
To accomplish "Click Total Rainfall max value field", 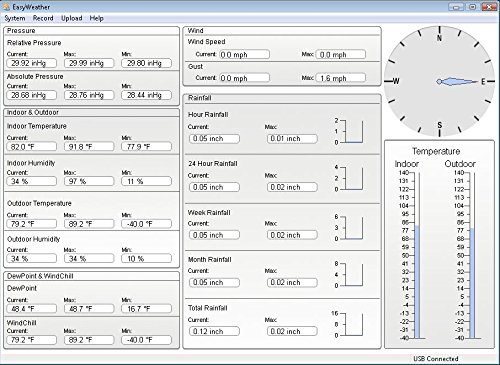I will click(292, 331).
